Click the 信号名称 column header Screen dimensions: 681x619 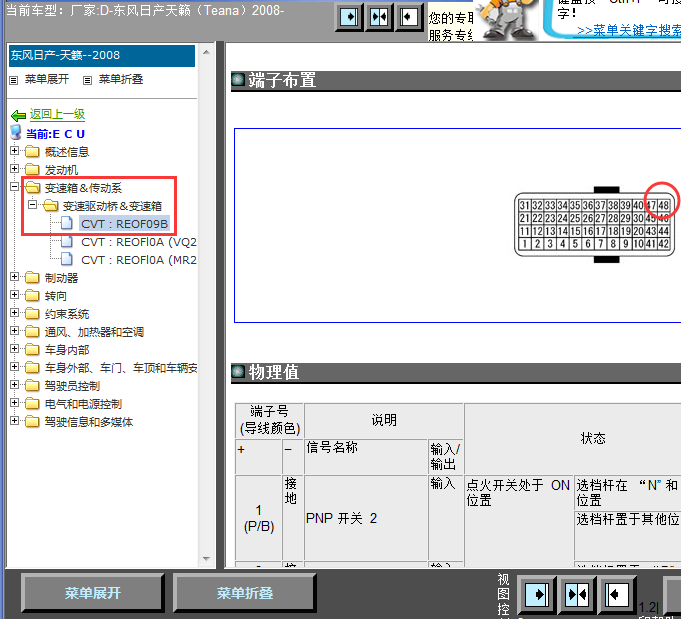[366, 457]
